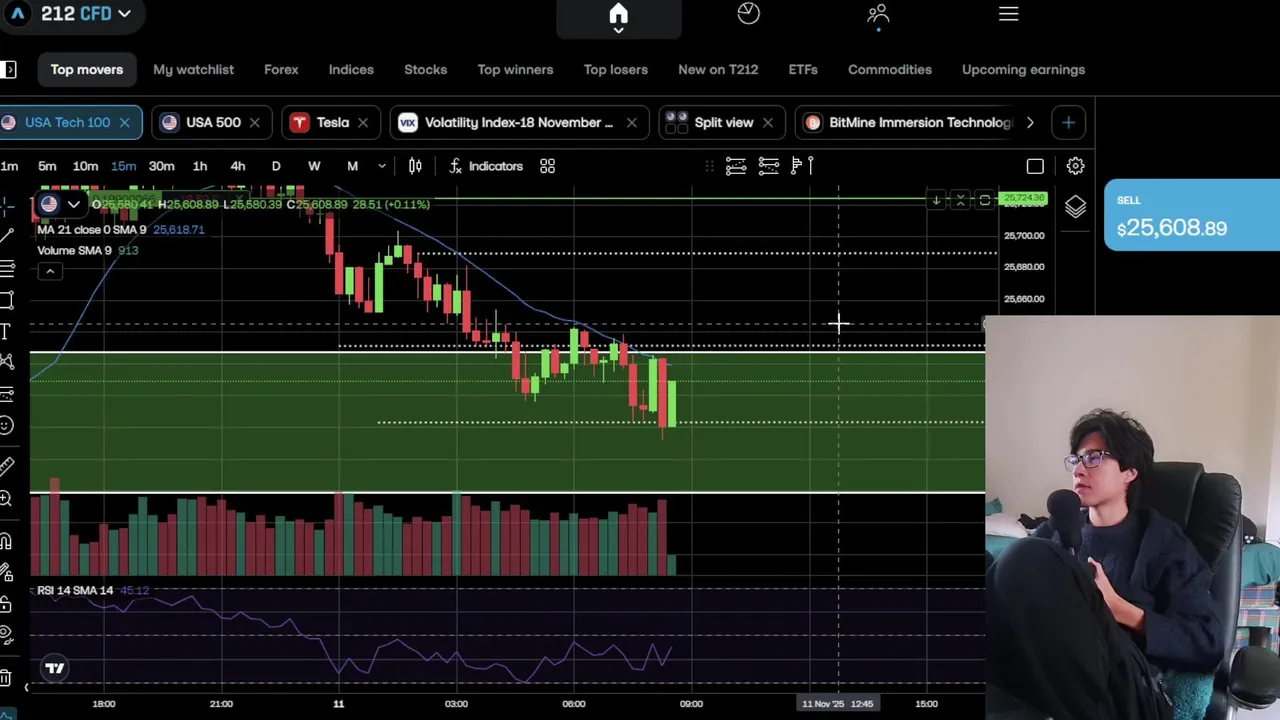Viewport: 1280px width, 720px height.
Task: Switch to the Indices category
Action: coord(351,70)
